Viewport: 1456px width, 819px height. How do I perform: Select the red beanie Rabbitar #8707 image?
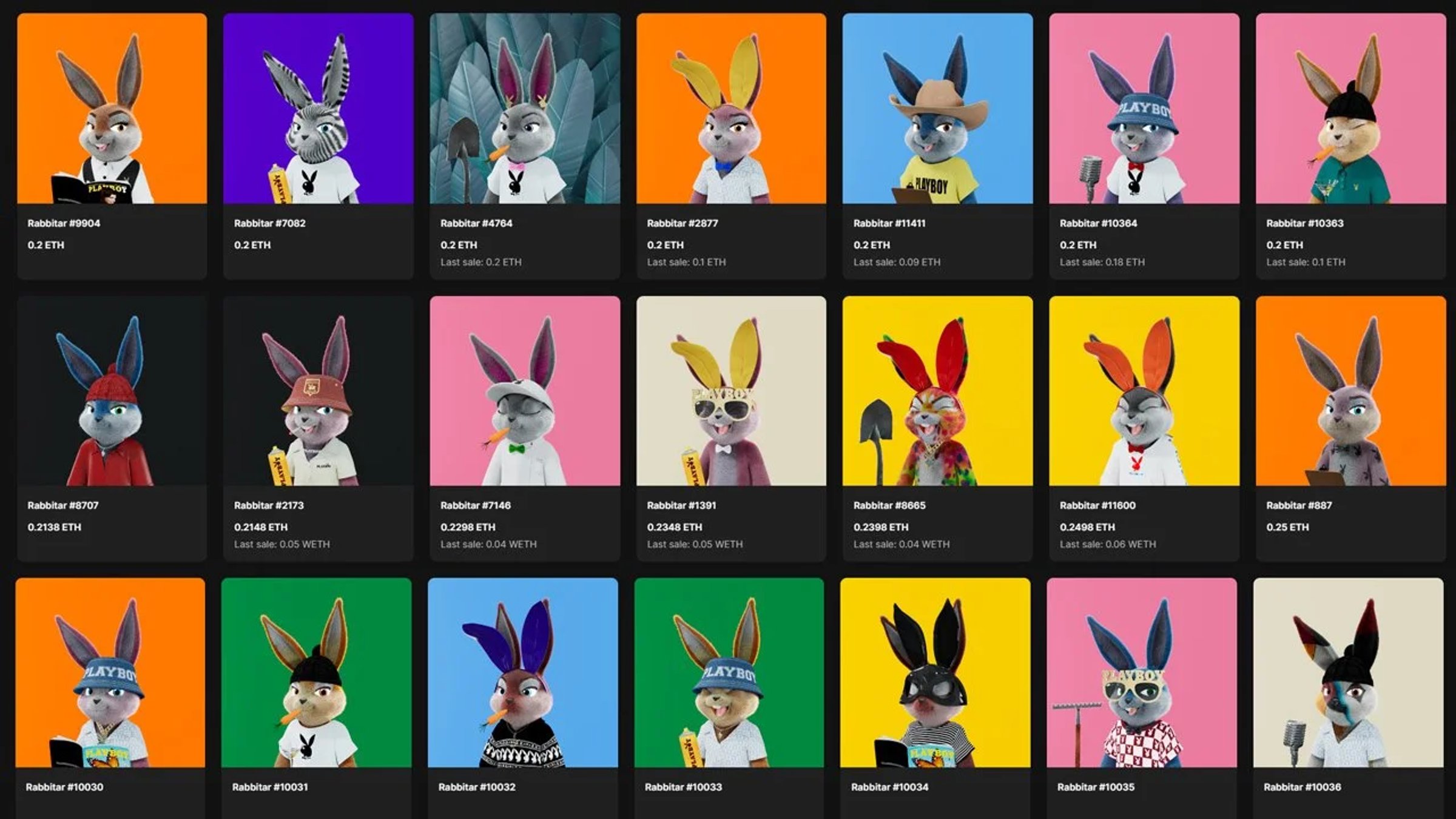pyautogui.click(x=112, y=391)
